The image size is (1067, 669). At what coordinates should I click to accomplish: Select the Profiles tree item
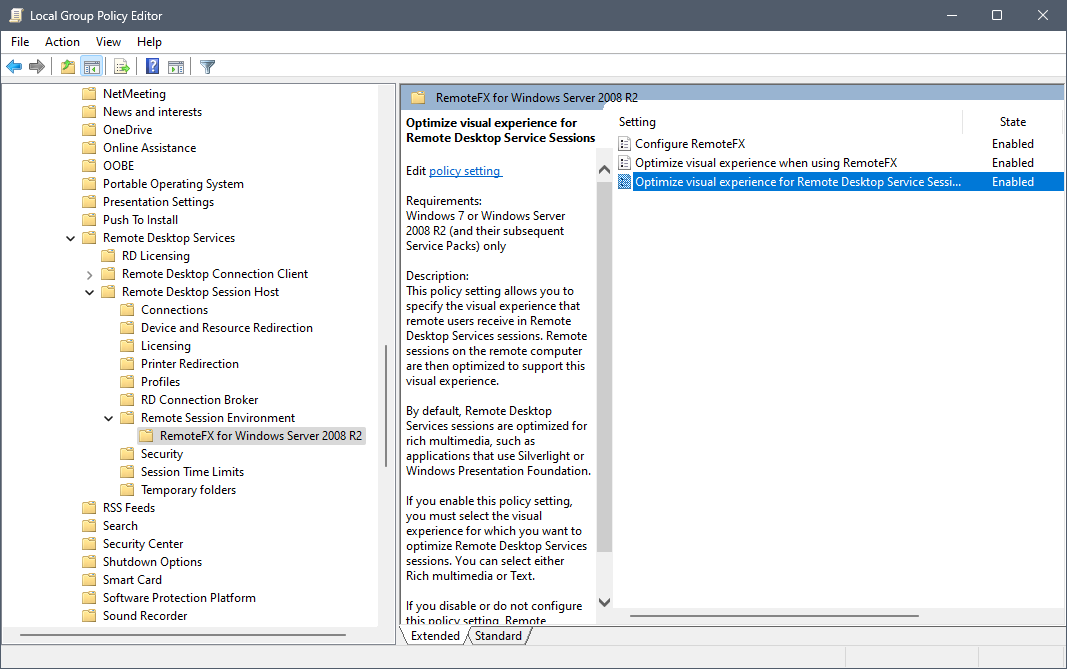coord(161,382)
